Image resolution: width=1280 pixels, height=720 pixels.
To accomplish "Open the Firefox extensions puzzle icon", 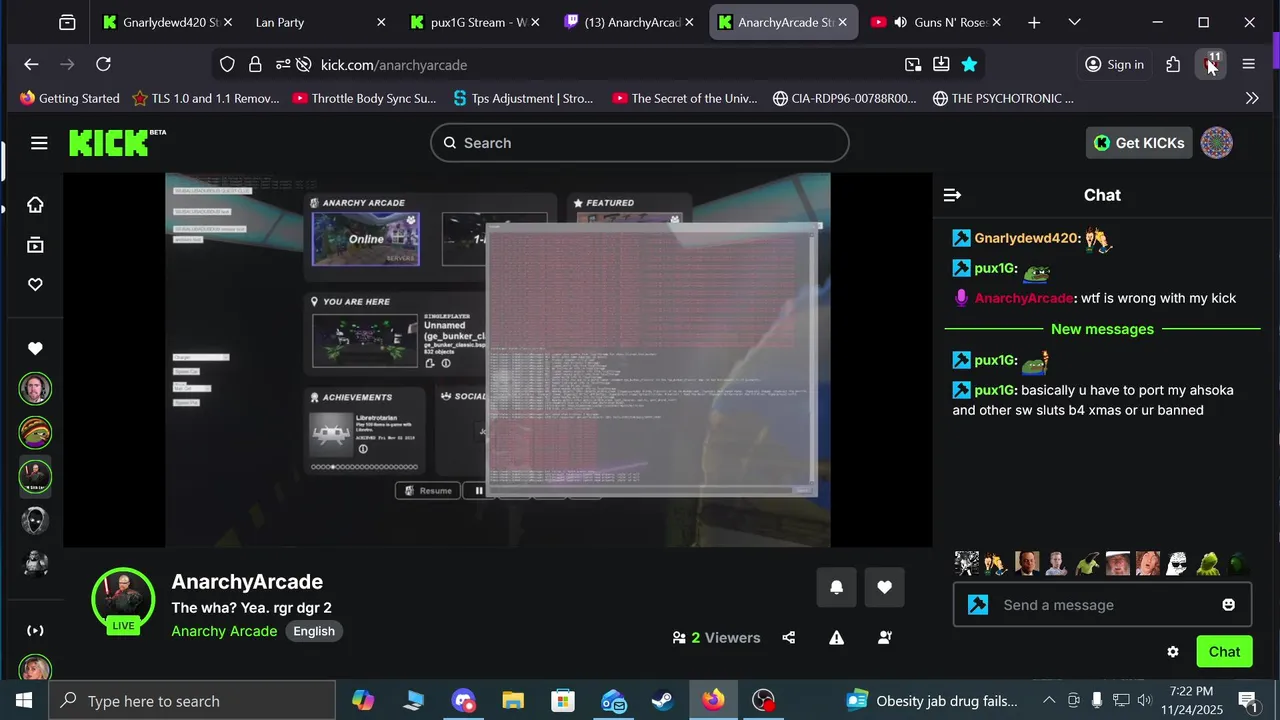I will pos(1173,64).
